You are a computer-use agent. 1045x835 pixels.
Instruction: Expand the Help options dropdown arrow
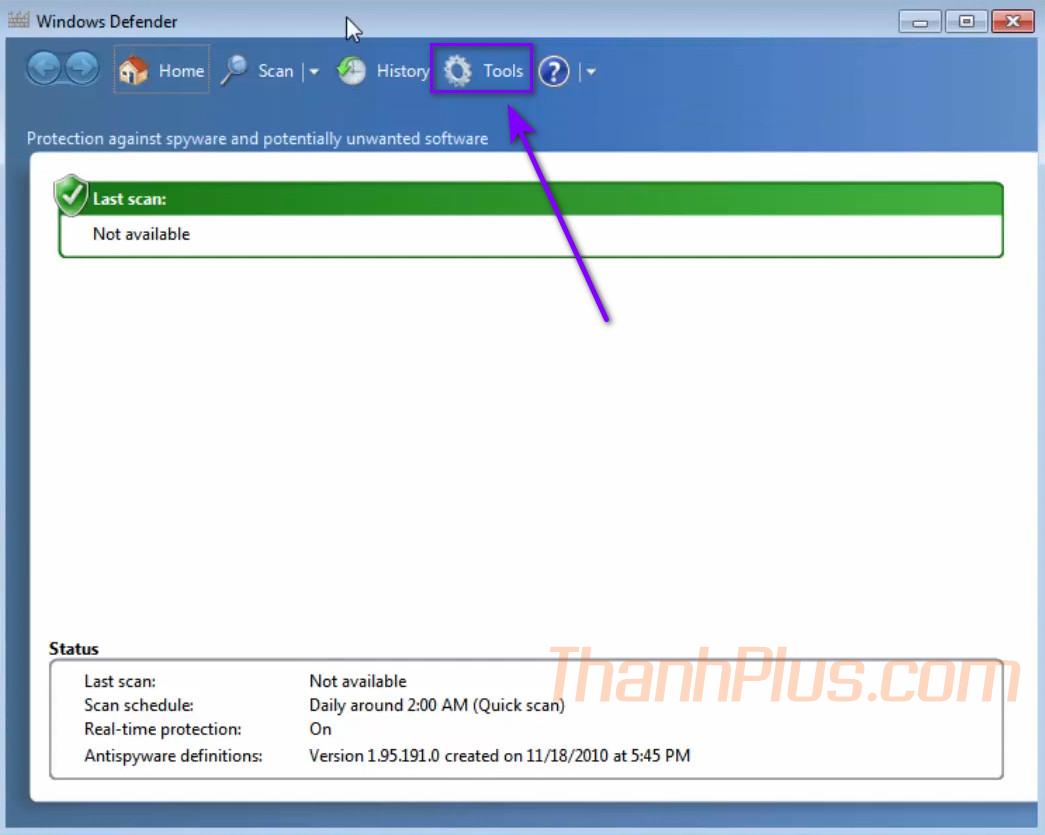tap(591, 72)
